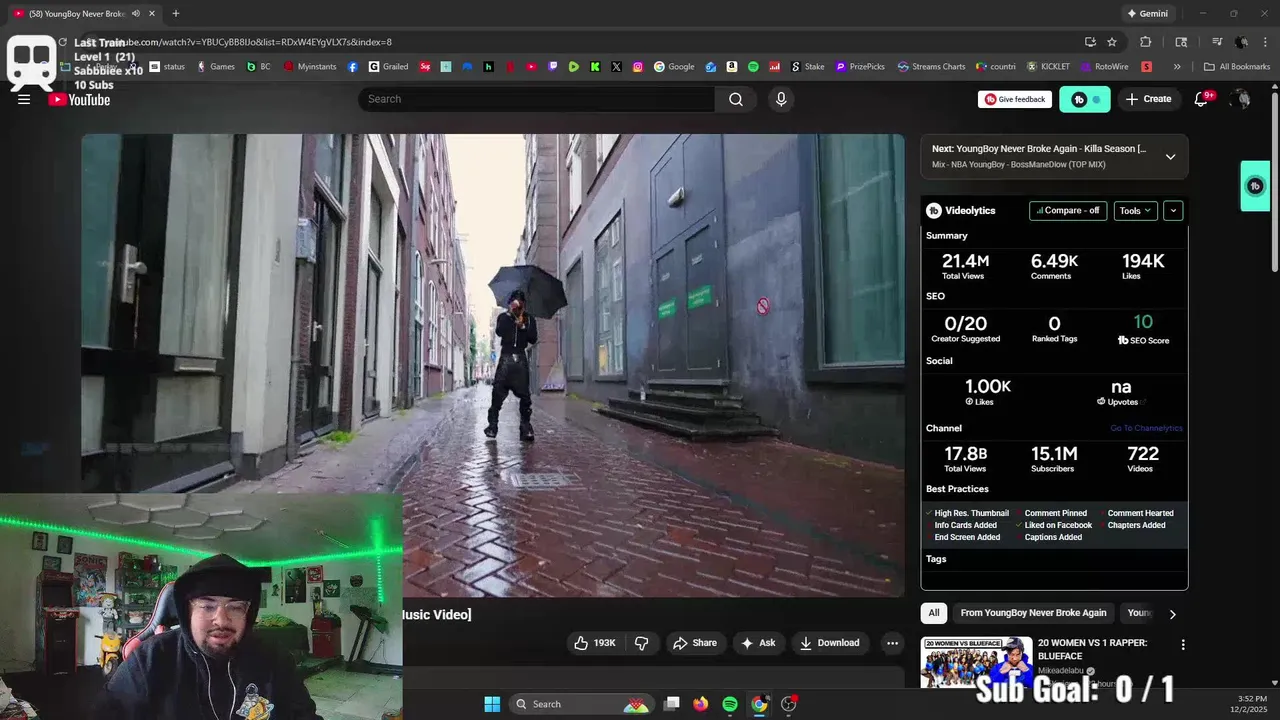Open options menu for 20 WOMEN VS 1 RAPPER video
1280x720 pixels.
1183,645
